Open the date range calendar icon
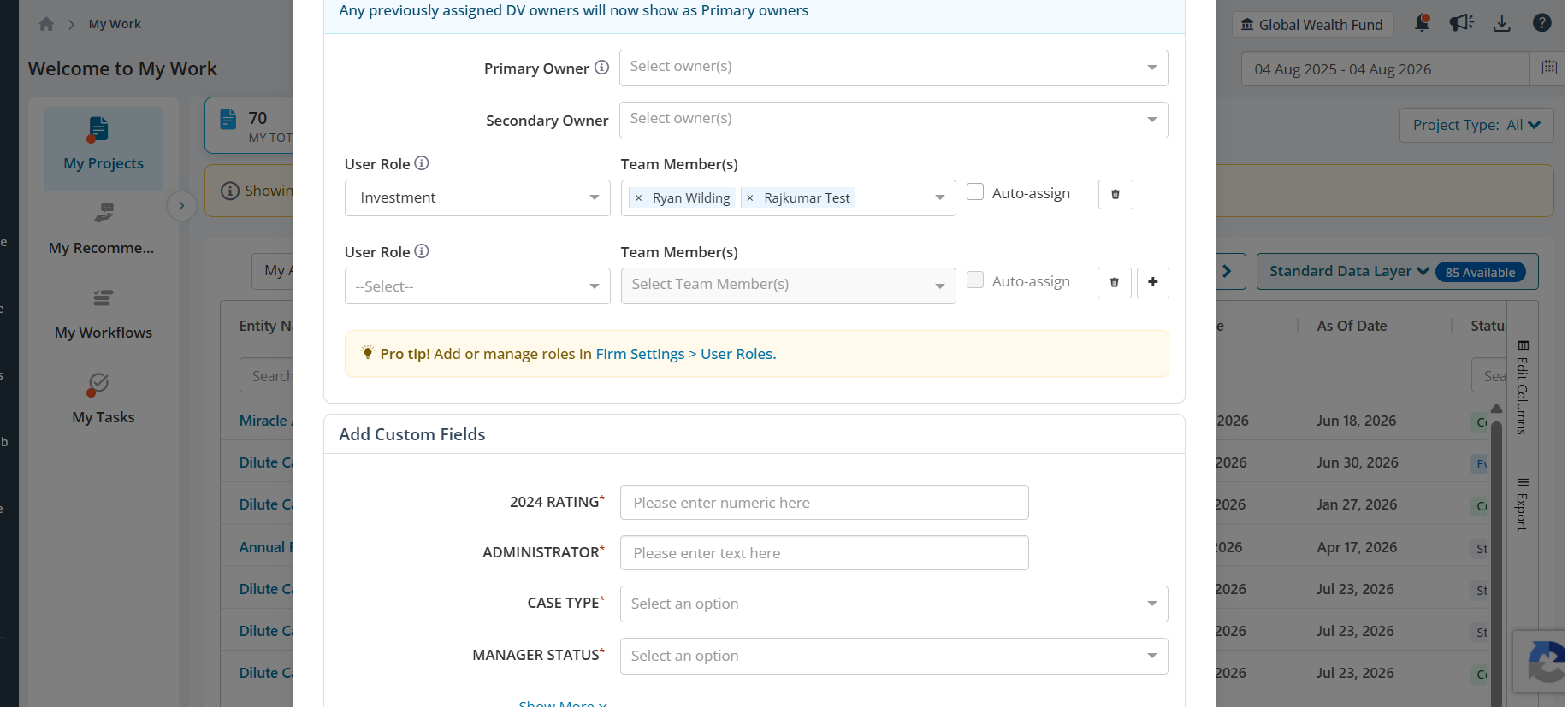This screenshot has width=1568, height=707. (1549, 68)
